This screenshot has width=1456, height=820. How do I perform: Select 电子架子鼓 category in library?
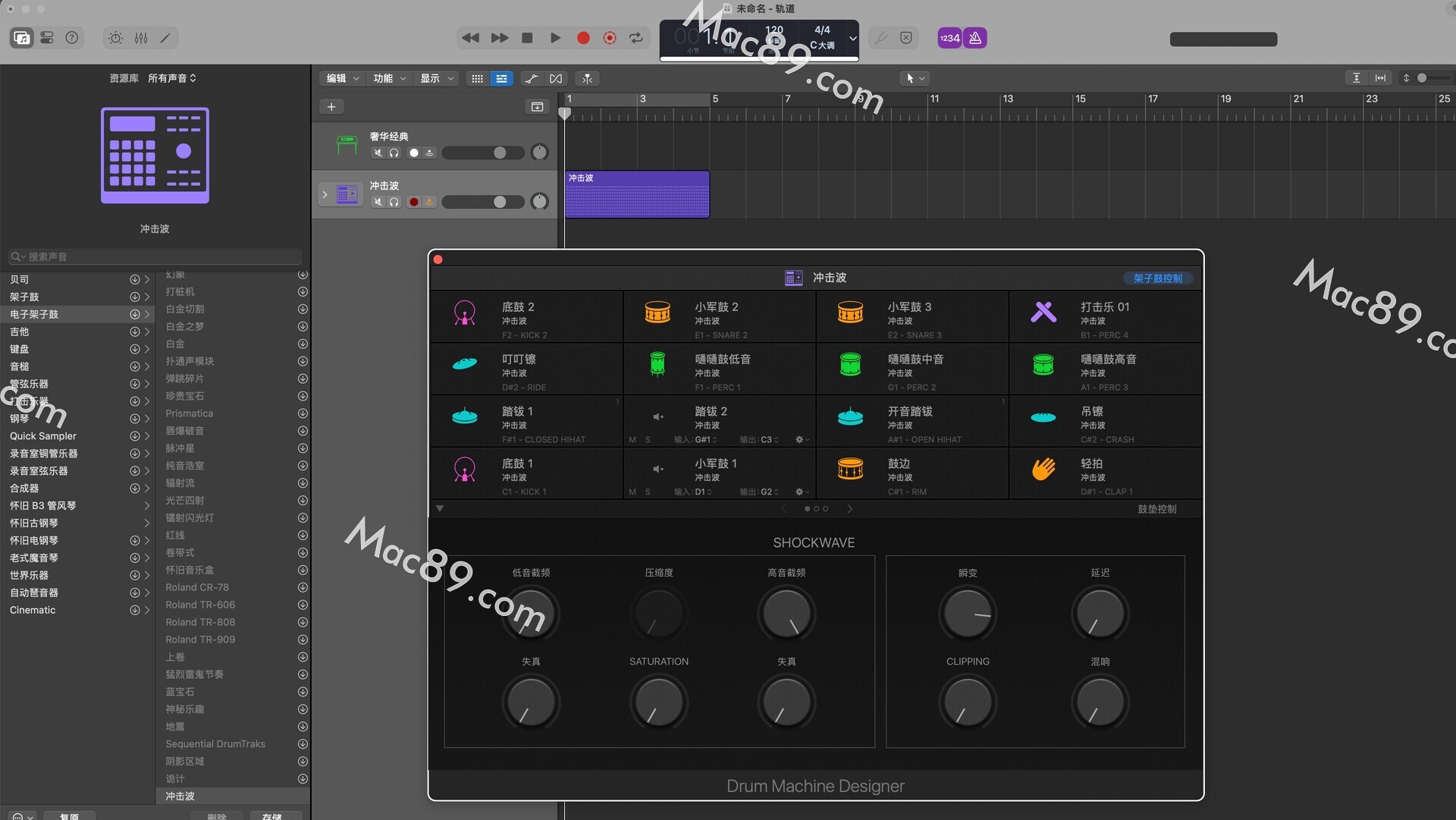point(34,314)
